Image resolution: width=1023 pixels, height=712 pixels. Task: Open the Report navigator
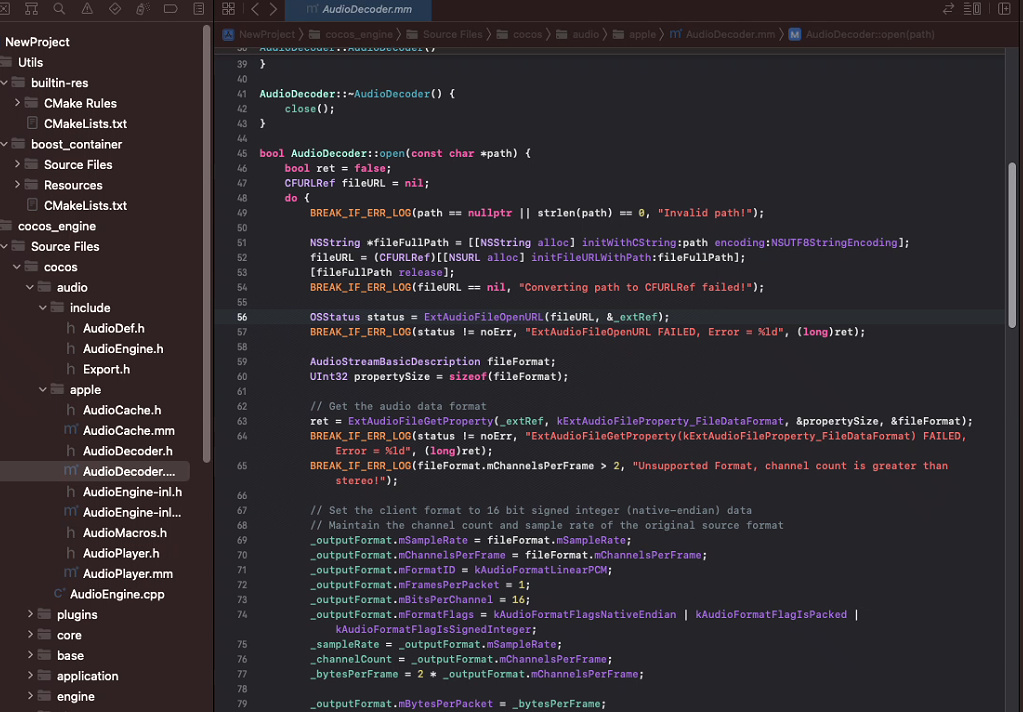click(197, 9)
